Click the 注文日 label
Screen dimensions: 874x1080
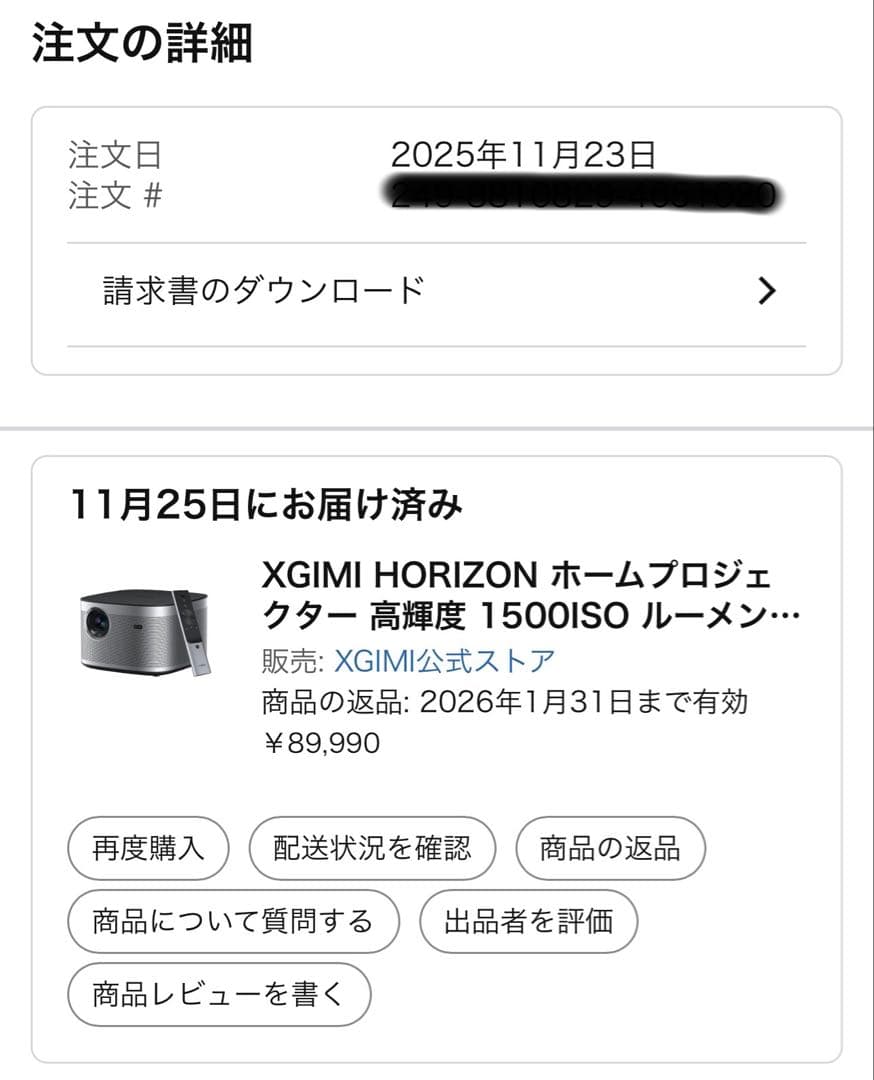click(115, 155)
